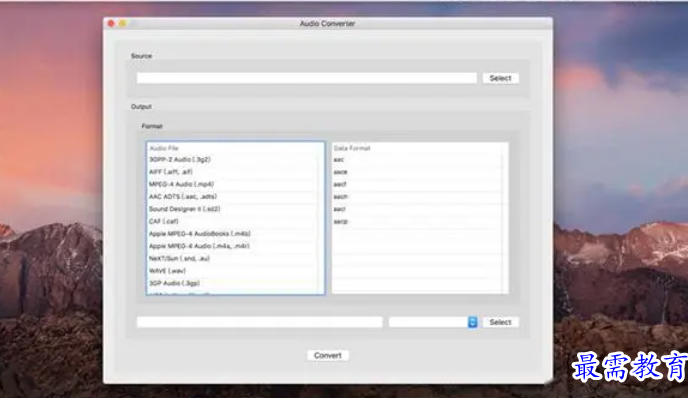Image resolution: width=696 pixels, height=398 pixels.
Task: Pick aacf data format row
Action: pos(417,184)
